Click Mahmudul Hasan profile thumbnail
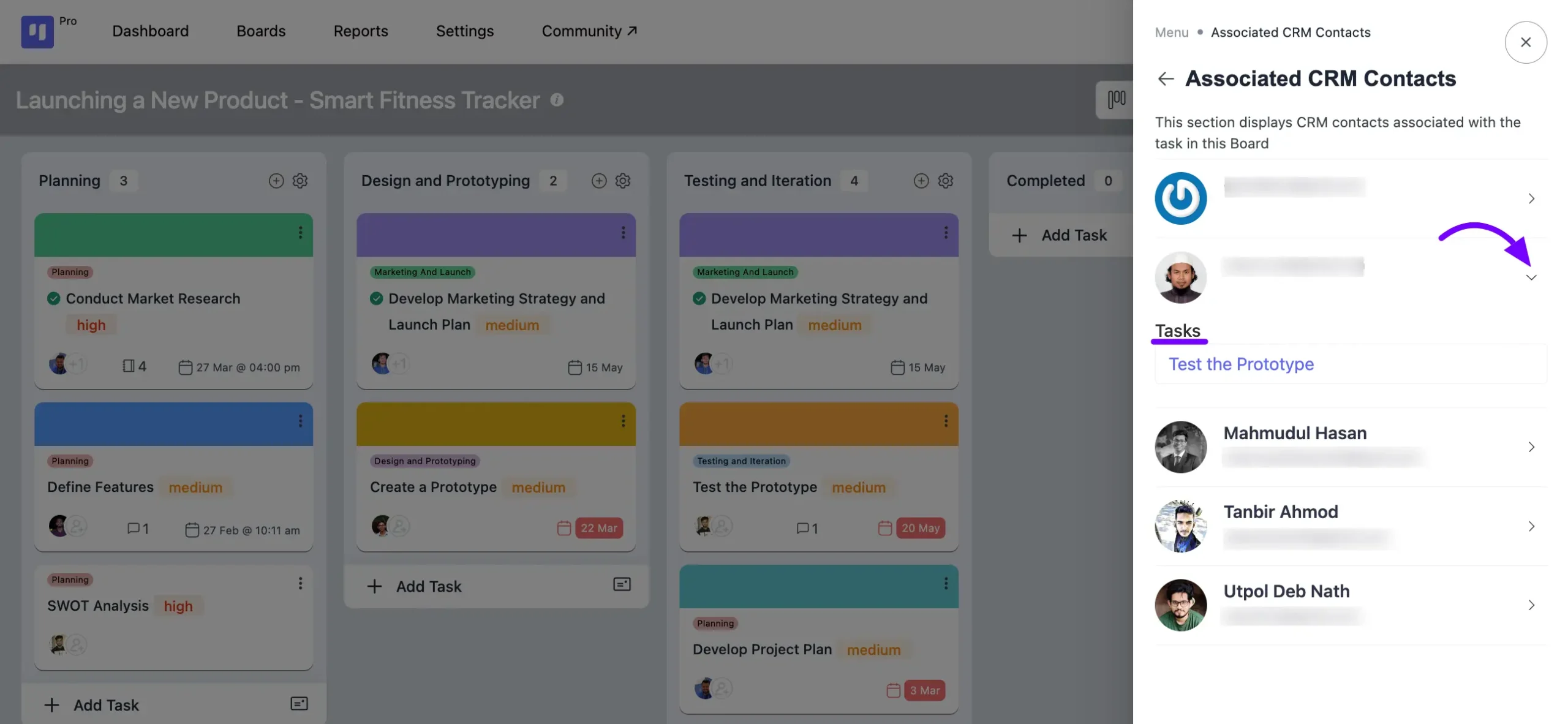The width and height of the screenshot is (1568, 724). tap(1181, 446)
